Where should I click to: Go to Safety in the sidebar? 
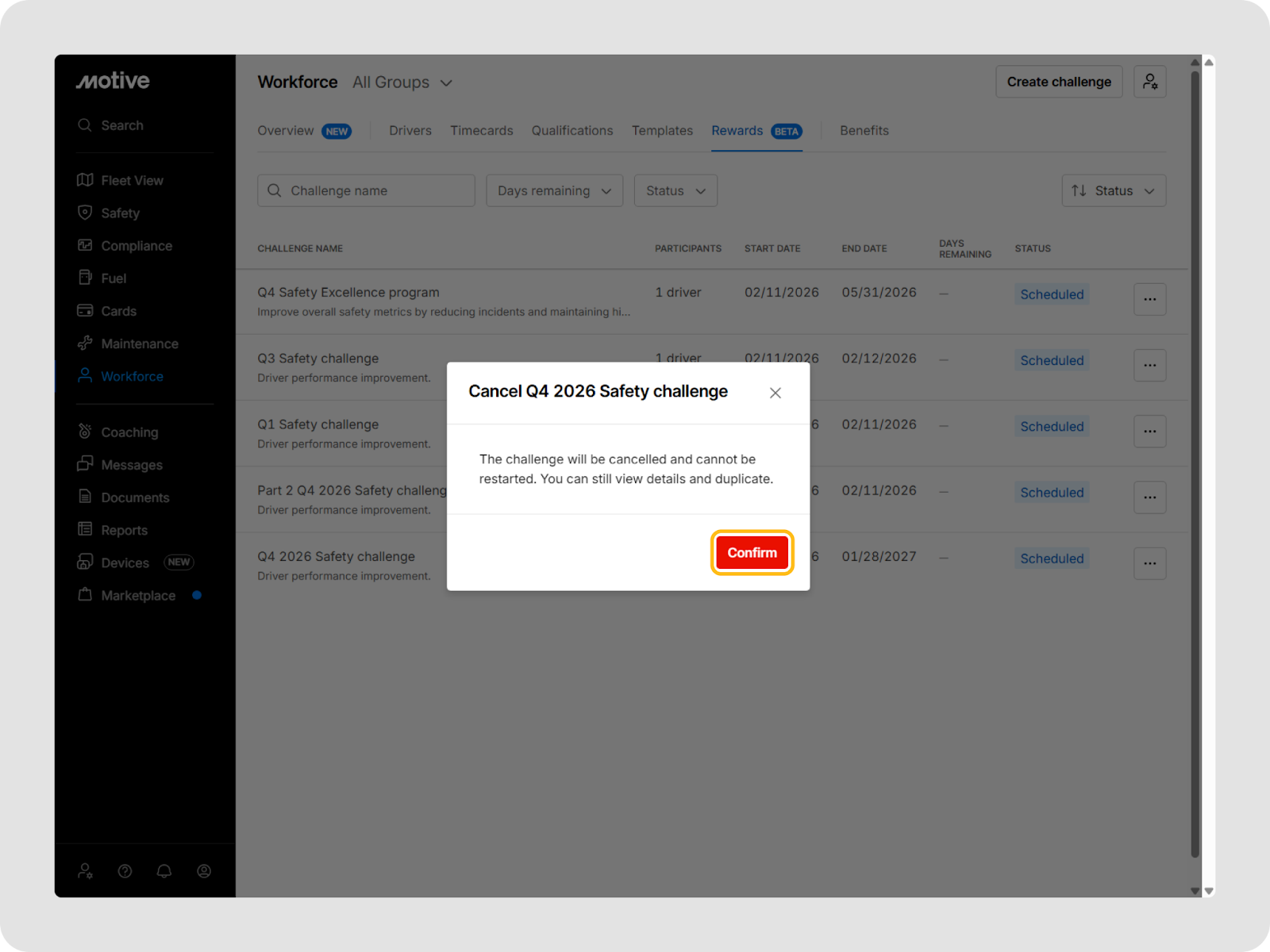click(120, 213)
